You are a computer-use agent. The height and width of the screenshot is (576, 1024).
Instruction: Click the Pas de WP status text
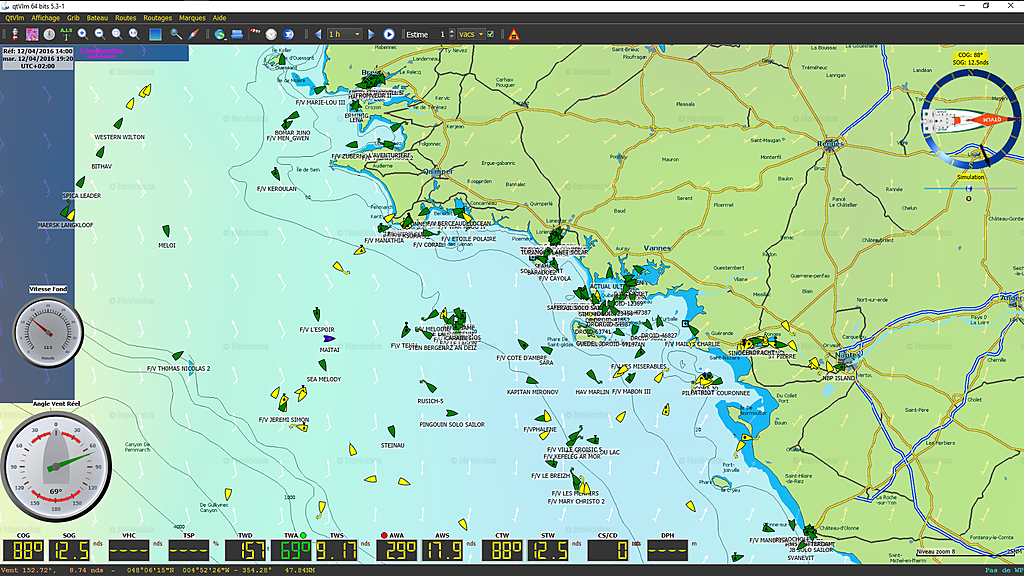click(1004, 570)
